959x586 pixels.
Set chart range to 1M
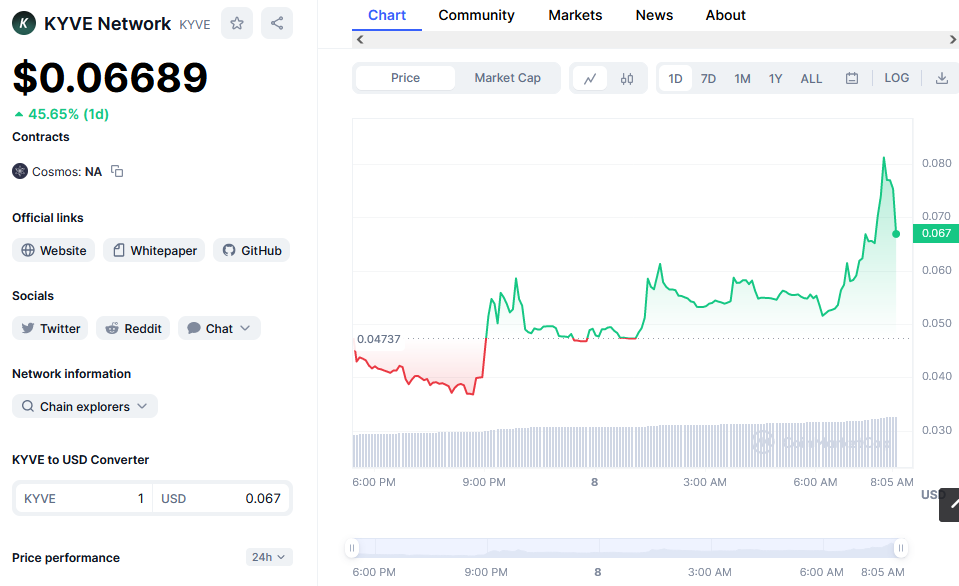742,78
